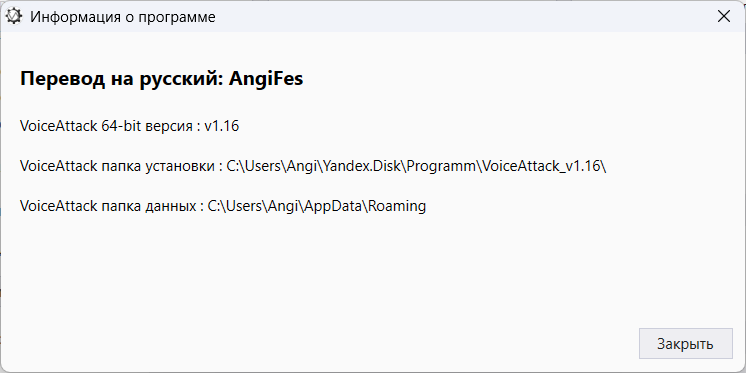Click the VoiceAttack 64-bit версия label
The image size is (746, 373).
click(x=107, y=126)
